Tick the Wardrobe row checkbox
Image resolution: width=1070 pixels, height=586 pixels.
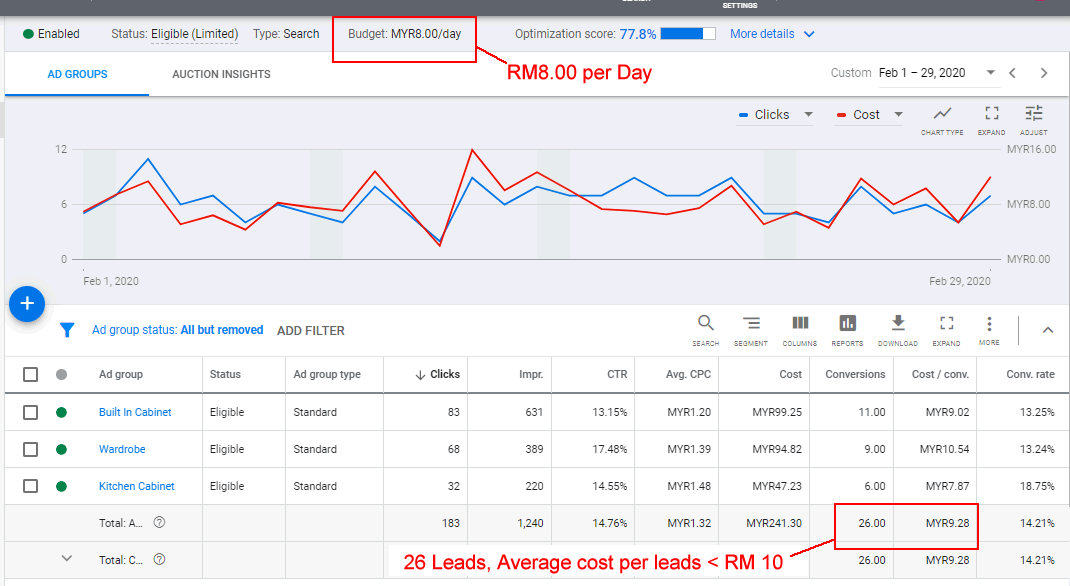click(31, 449)
